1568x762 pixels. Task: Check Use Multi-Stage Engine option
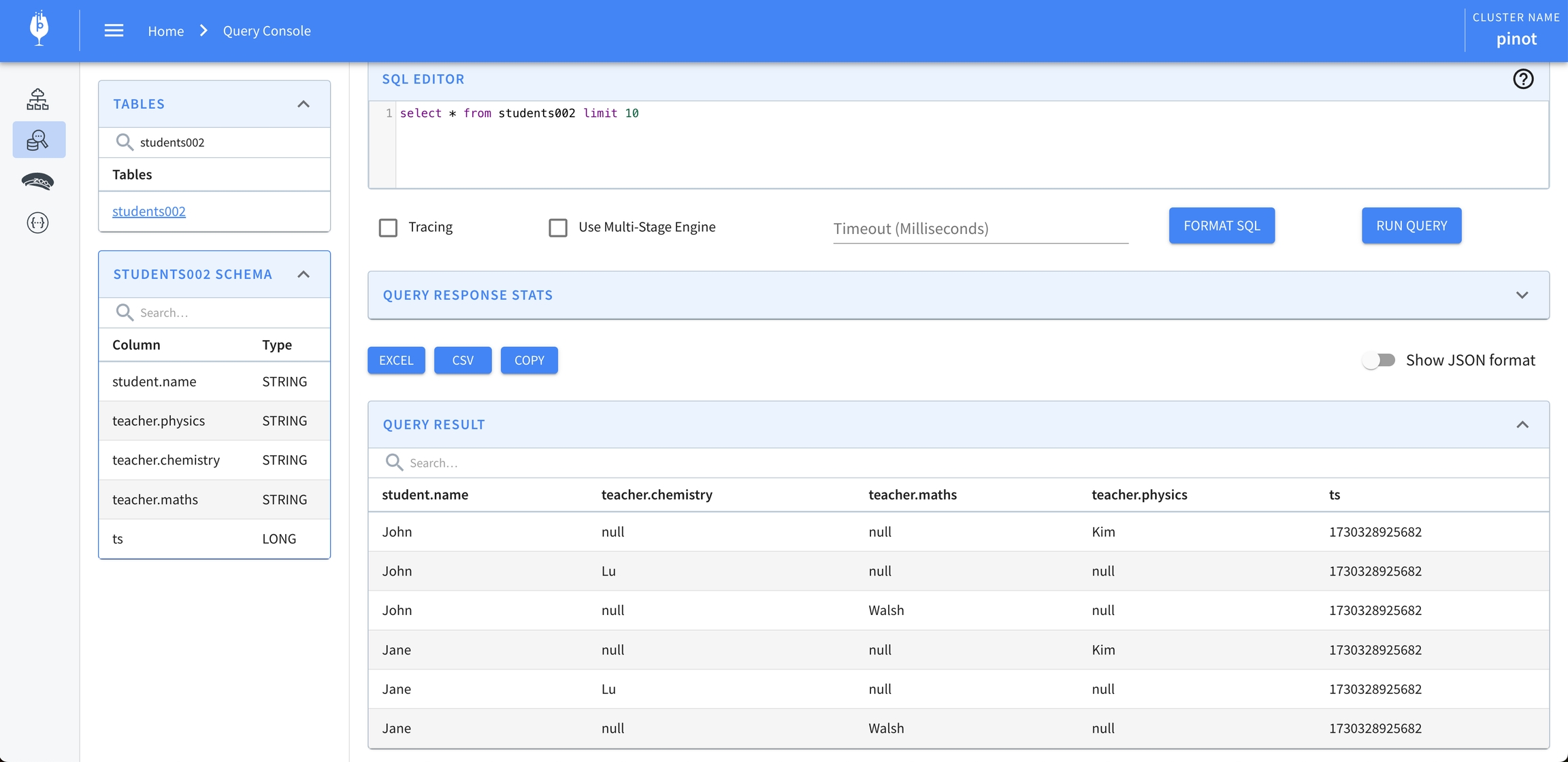coord(558,227)
